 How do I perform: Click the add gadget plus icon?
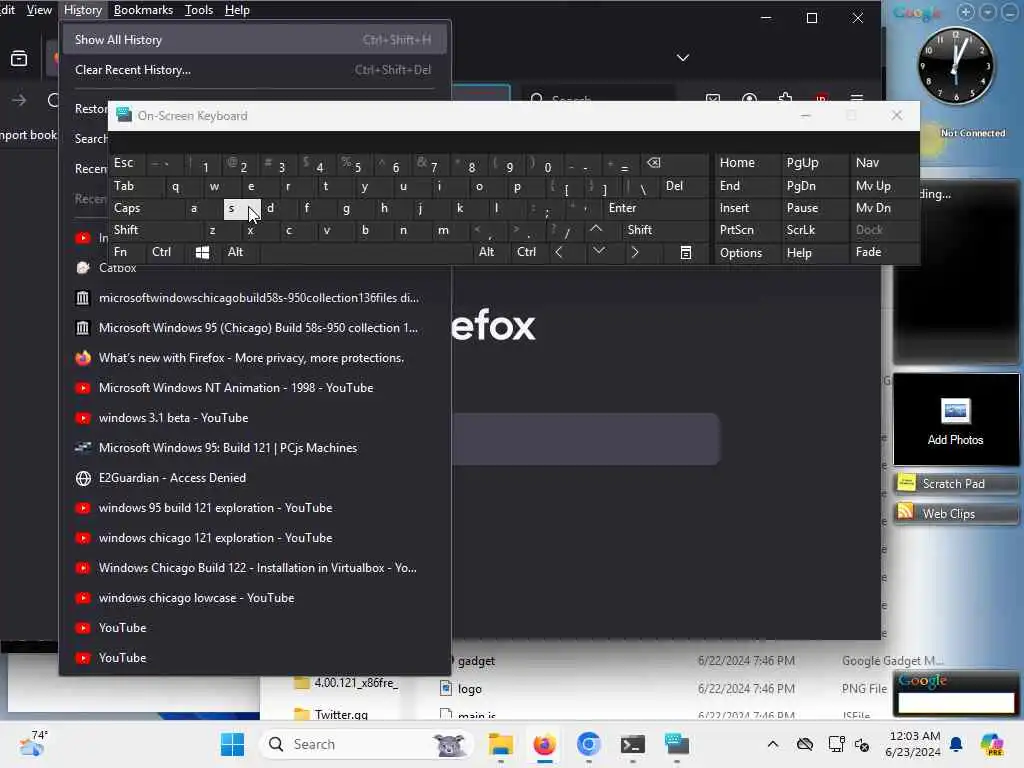pyautogui.click(x=966, y=12)
